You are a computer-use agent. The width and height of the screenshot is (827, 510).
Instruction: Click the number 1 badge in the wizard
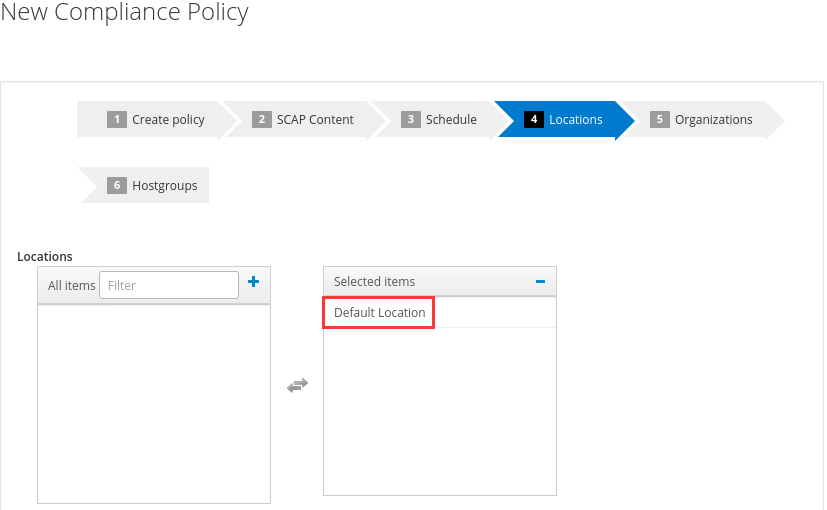[117, 119]
